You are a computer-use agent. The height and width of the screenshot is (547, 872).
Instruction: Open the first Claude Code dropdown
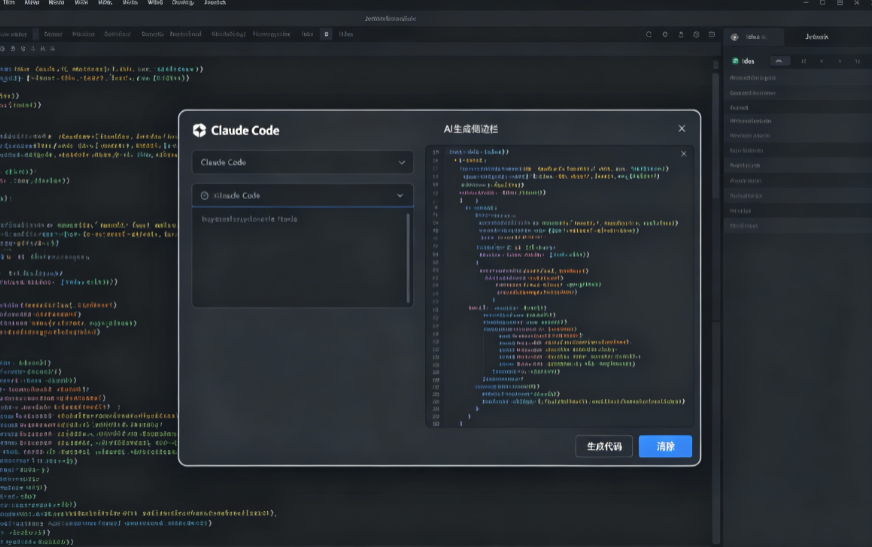(x=303, y=162)
